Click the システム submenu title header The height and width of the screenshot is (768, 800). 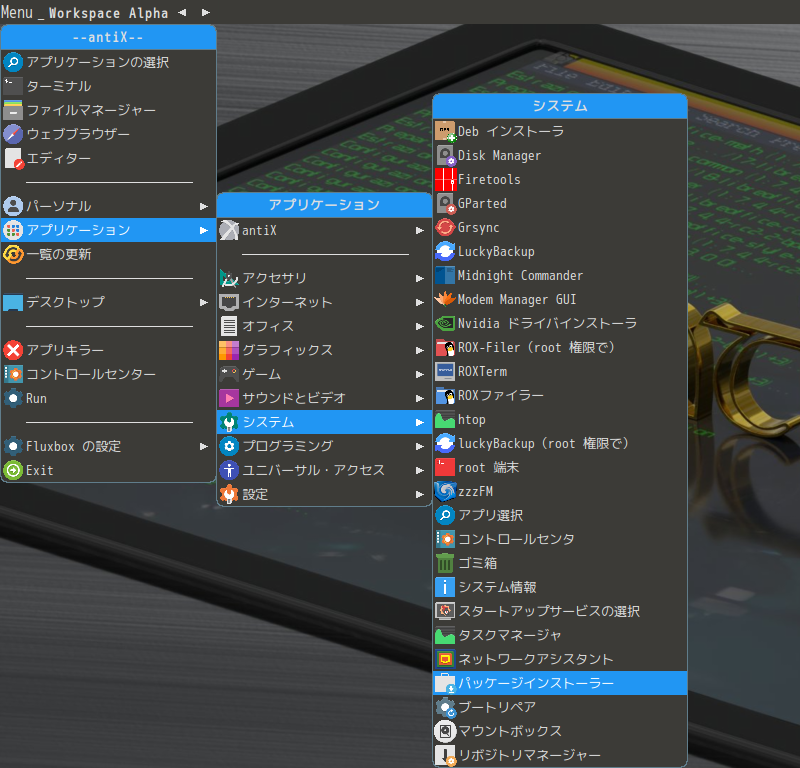pos(560,106)
